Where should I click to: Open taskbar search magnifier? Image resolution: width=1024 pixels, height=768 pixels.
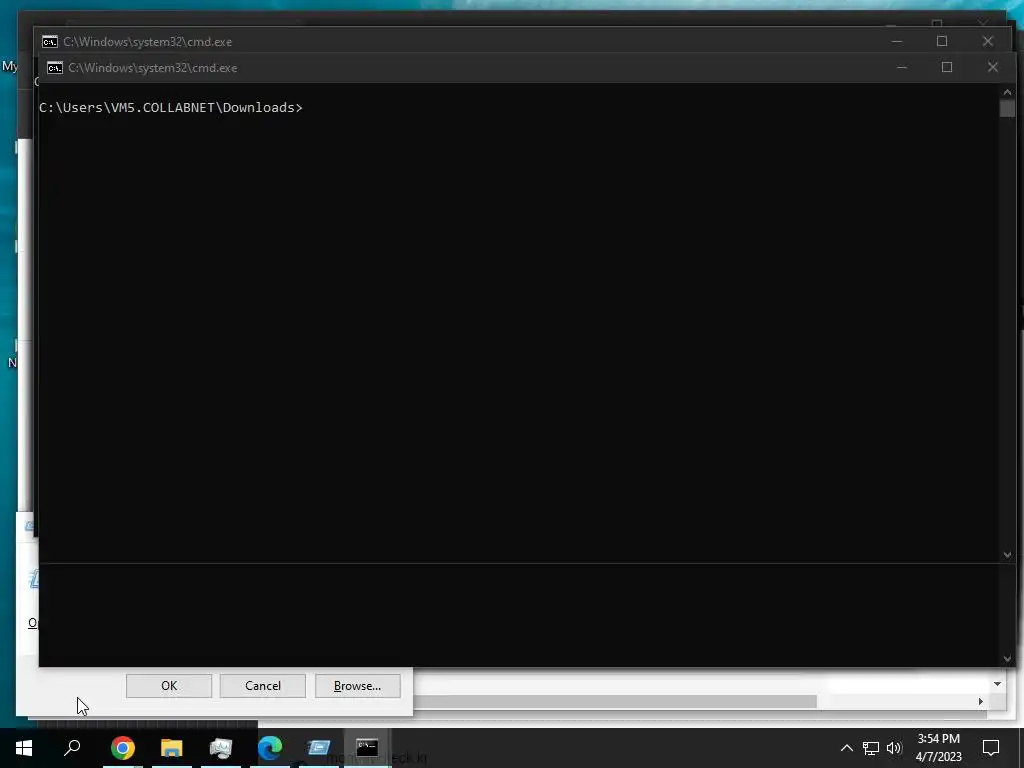tap(72, 748)
